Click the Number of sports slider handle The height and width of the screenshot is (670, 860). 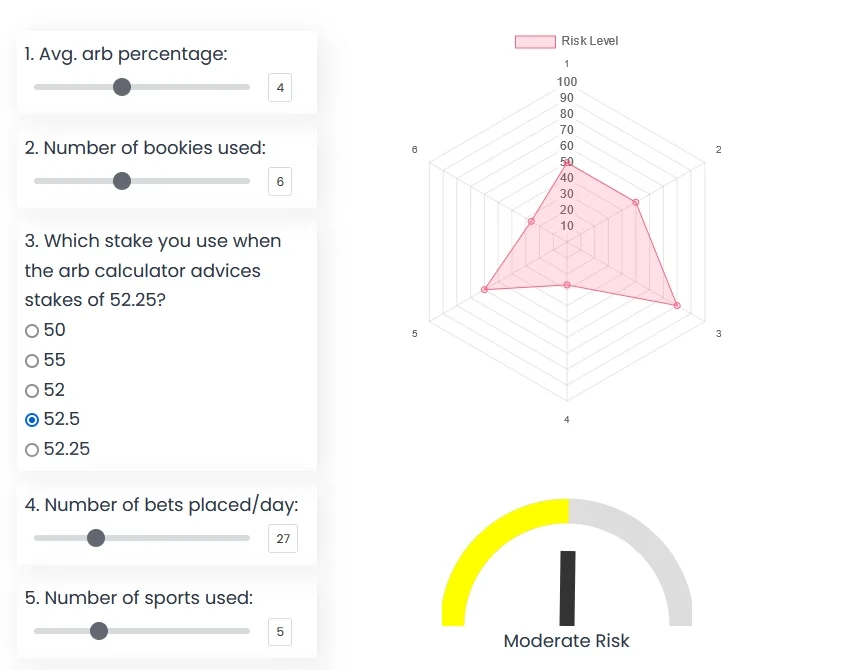99,631
